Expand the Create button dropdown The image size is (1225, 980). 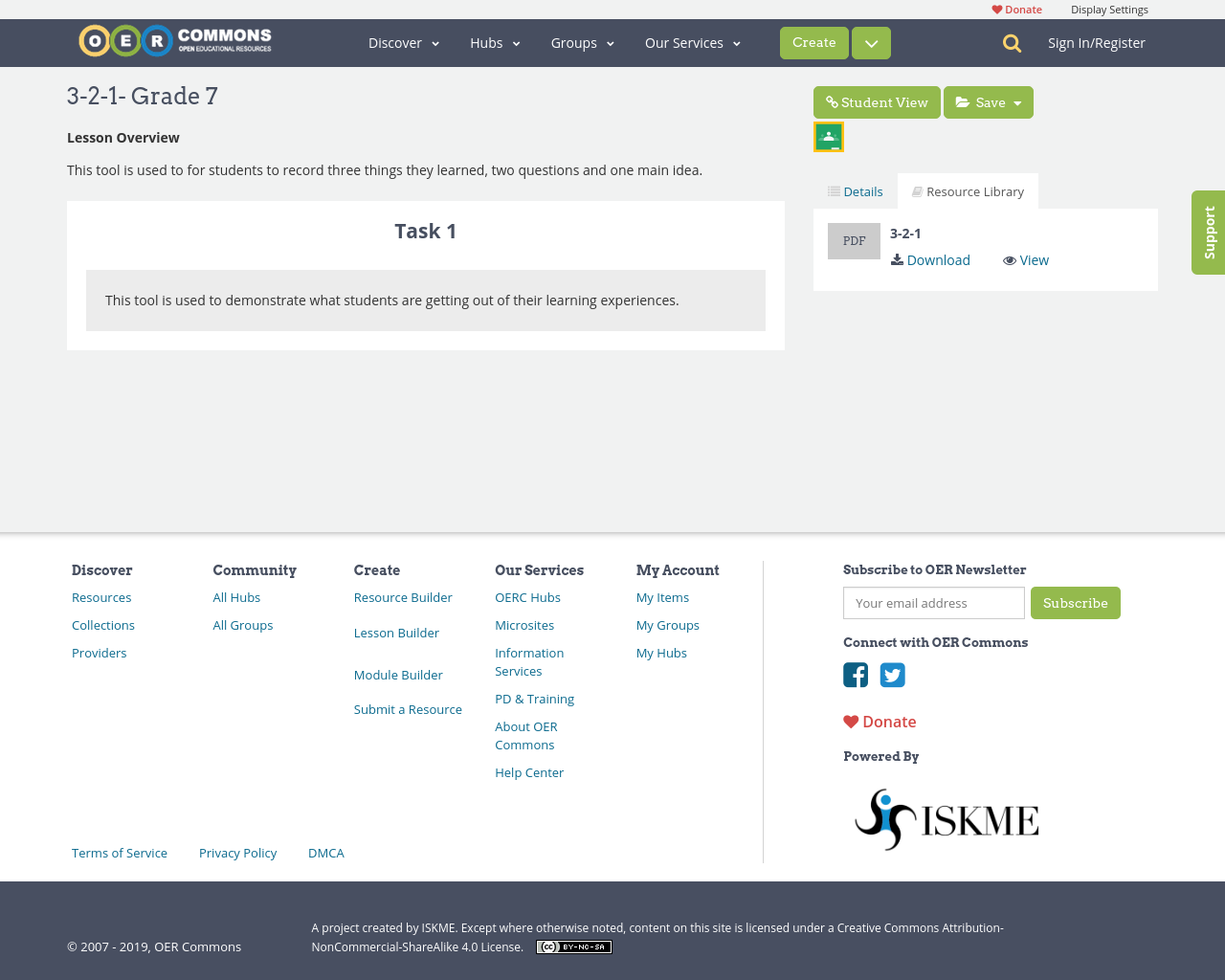coord(870,42)
